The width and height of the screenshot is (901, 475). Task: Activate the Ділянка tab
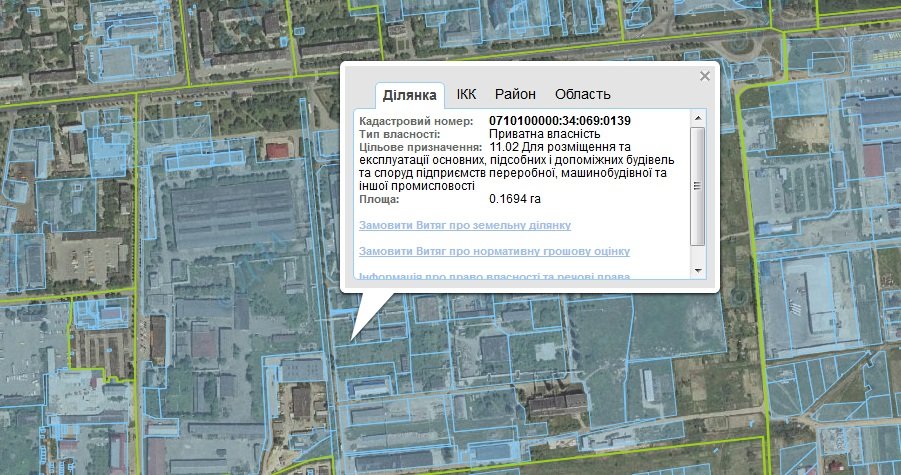(410, 95)
